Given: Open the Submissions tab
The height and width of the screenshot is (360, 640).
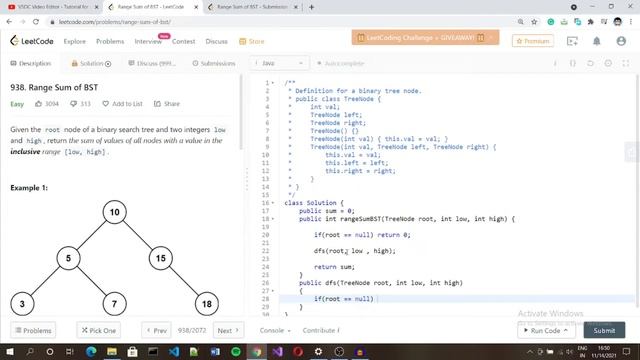Looking at the screenshot, I should tap(214, 63).
